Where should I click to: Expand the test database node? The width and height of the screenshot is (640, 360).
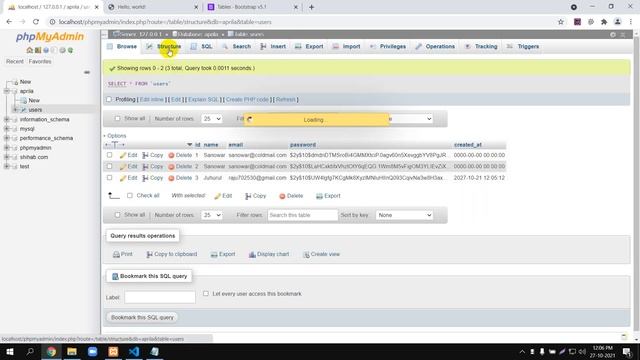[7, 167]
